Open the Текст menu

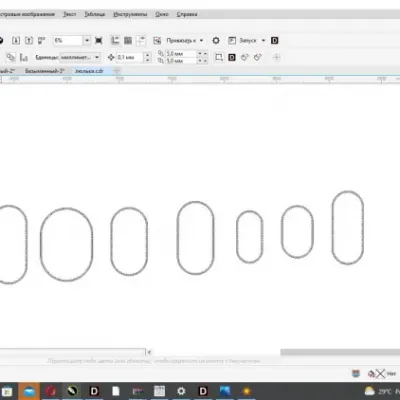pyautogui.click(x=70, y=14)
